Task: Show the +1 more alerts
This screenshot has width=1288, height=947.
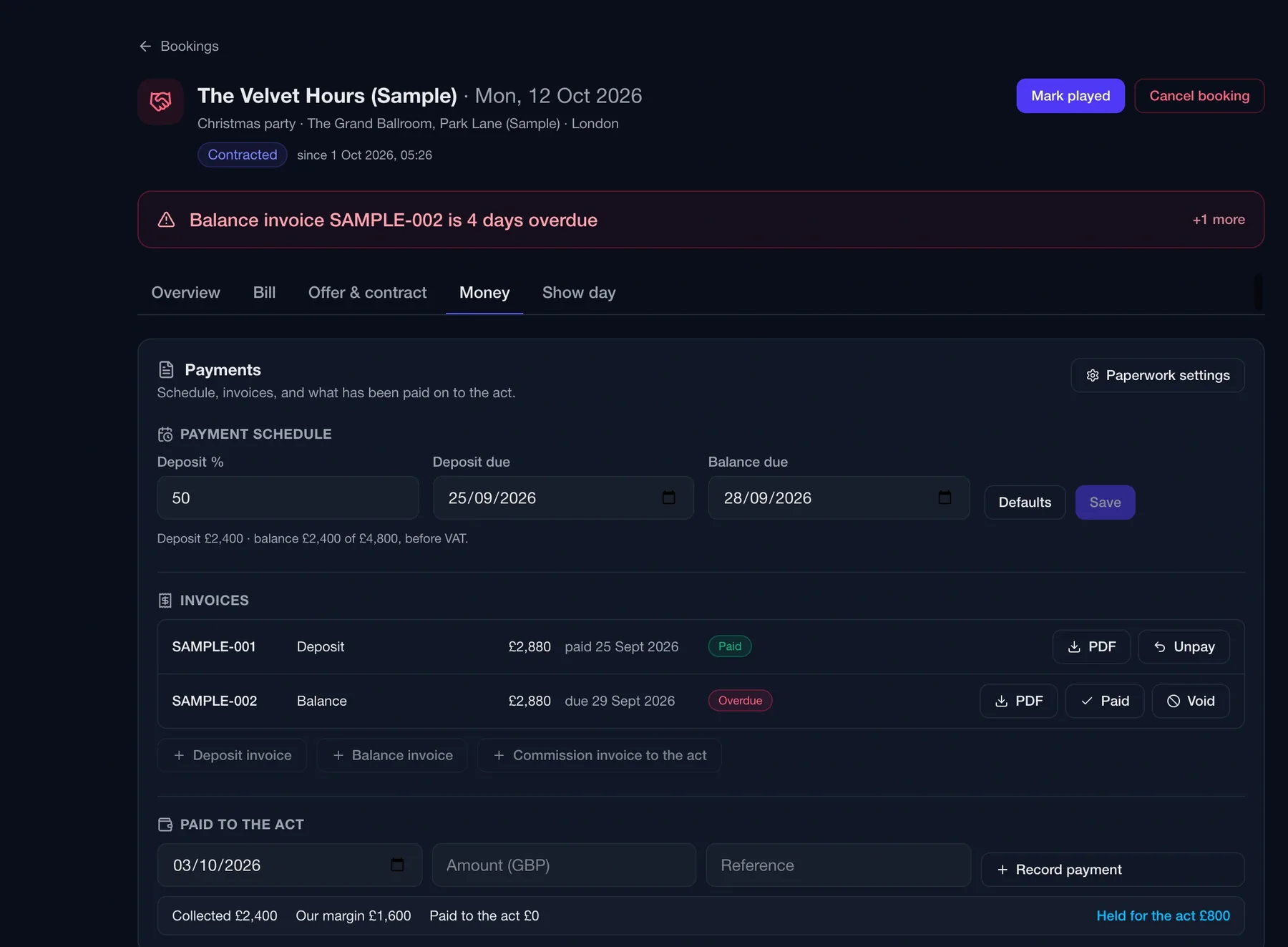Action: 1218,220
